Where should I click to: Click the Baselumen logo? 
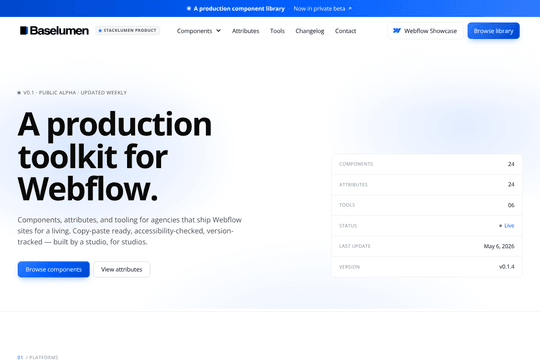tap(54, 31)
